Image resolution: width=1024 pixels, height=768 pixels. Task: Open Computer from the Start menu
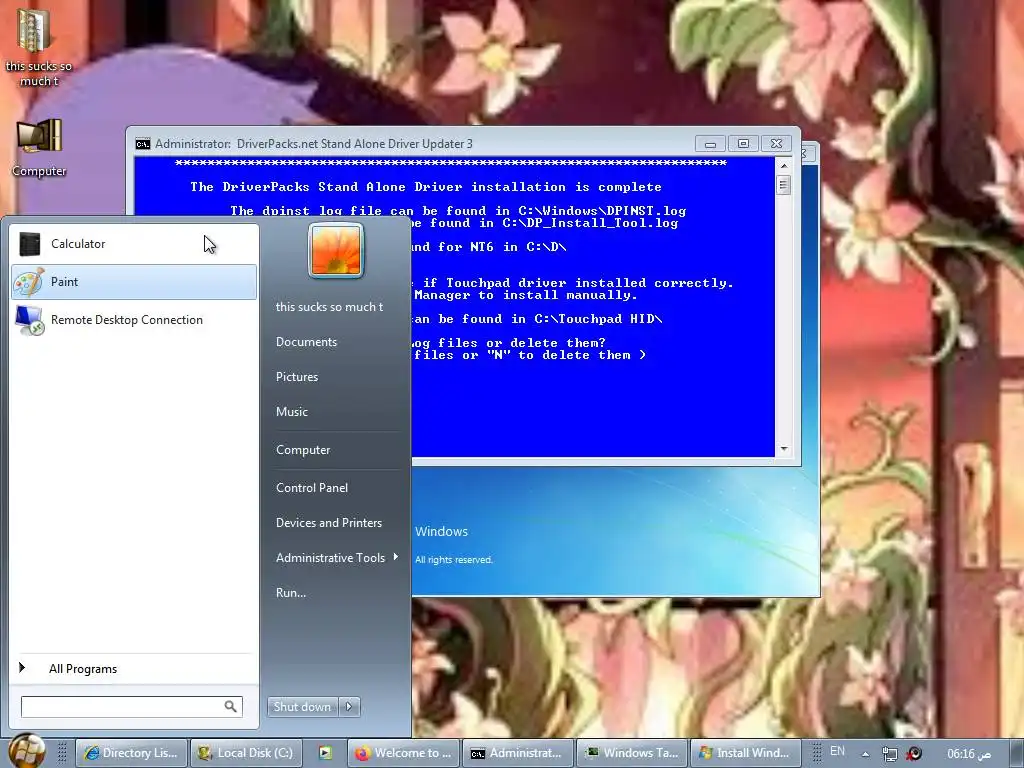(x=303, y=450)
